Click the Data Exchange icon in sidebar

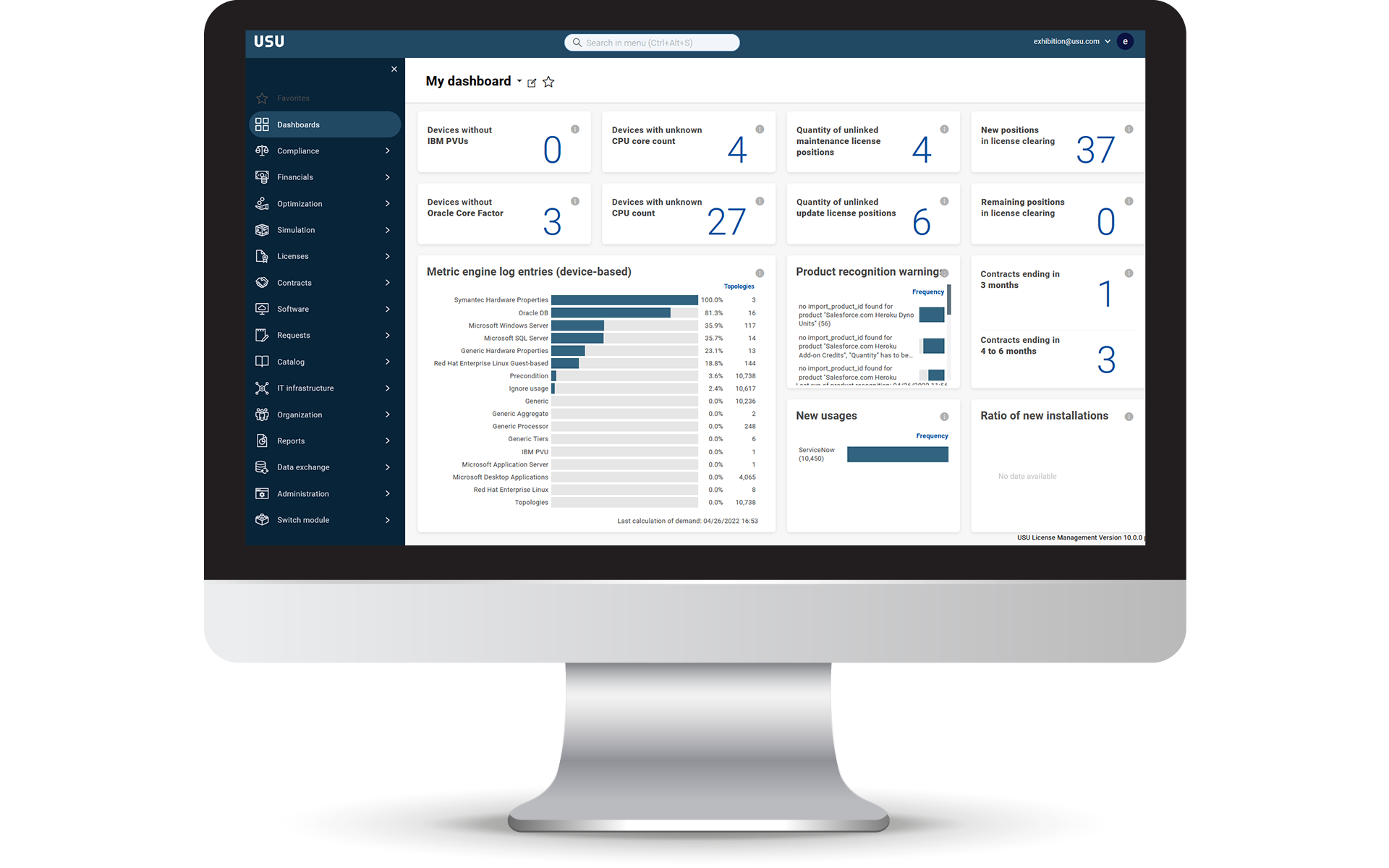pos(263,467)
